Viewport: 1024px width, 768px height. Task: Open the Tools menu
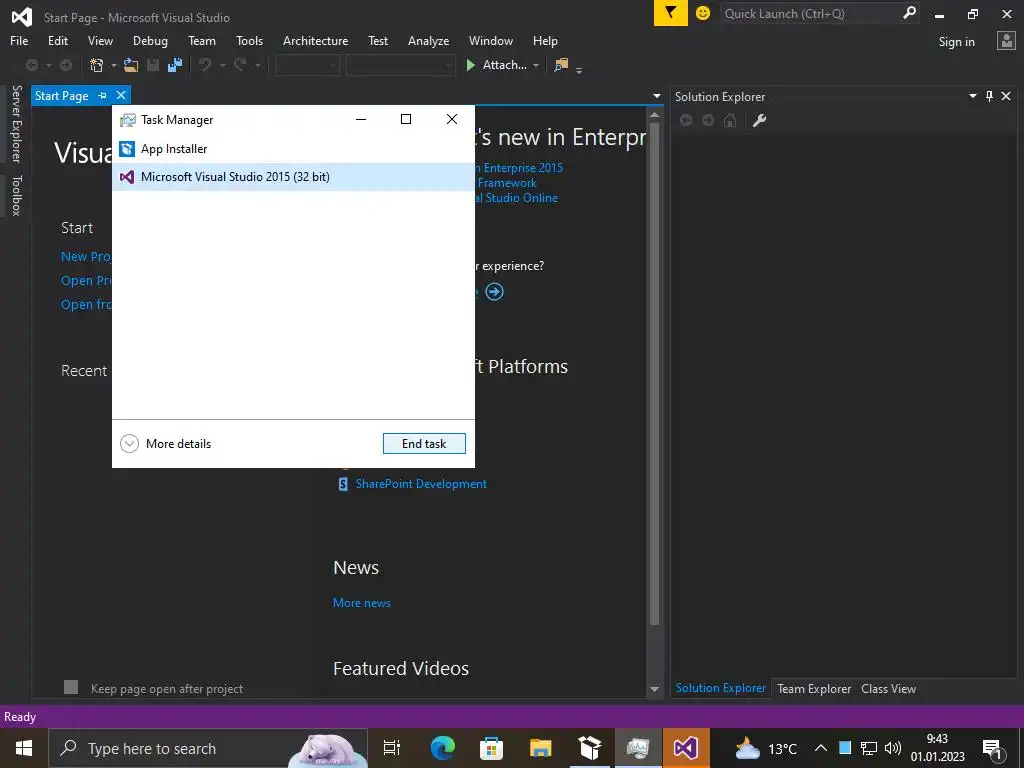click(249, 40)
